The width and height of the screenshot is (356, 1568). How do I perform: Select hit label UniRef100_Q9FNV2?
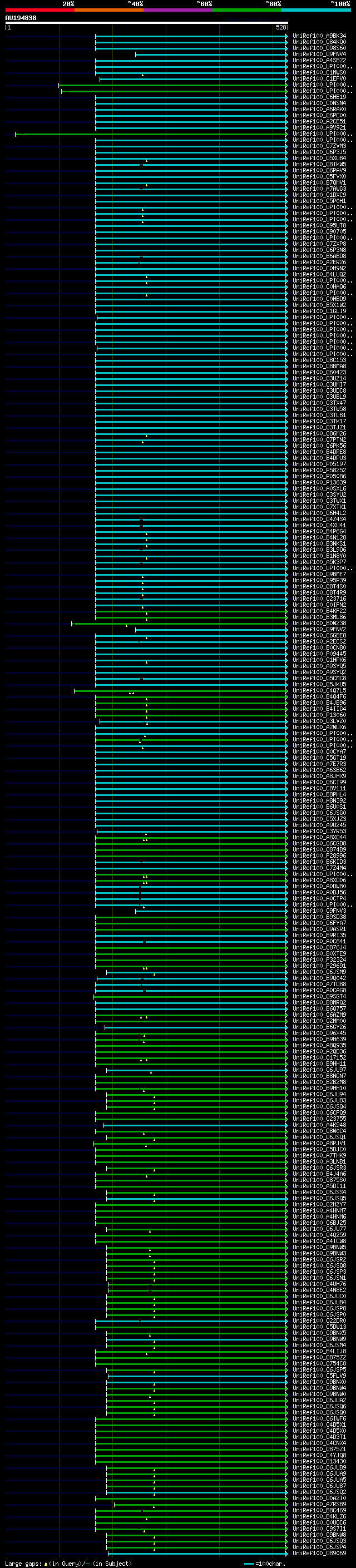pyautogui.click(x=319, y=630)
